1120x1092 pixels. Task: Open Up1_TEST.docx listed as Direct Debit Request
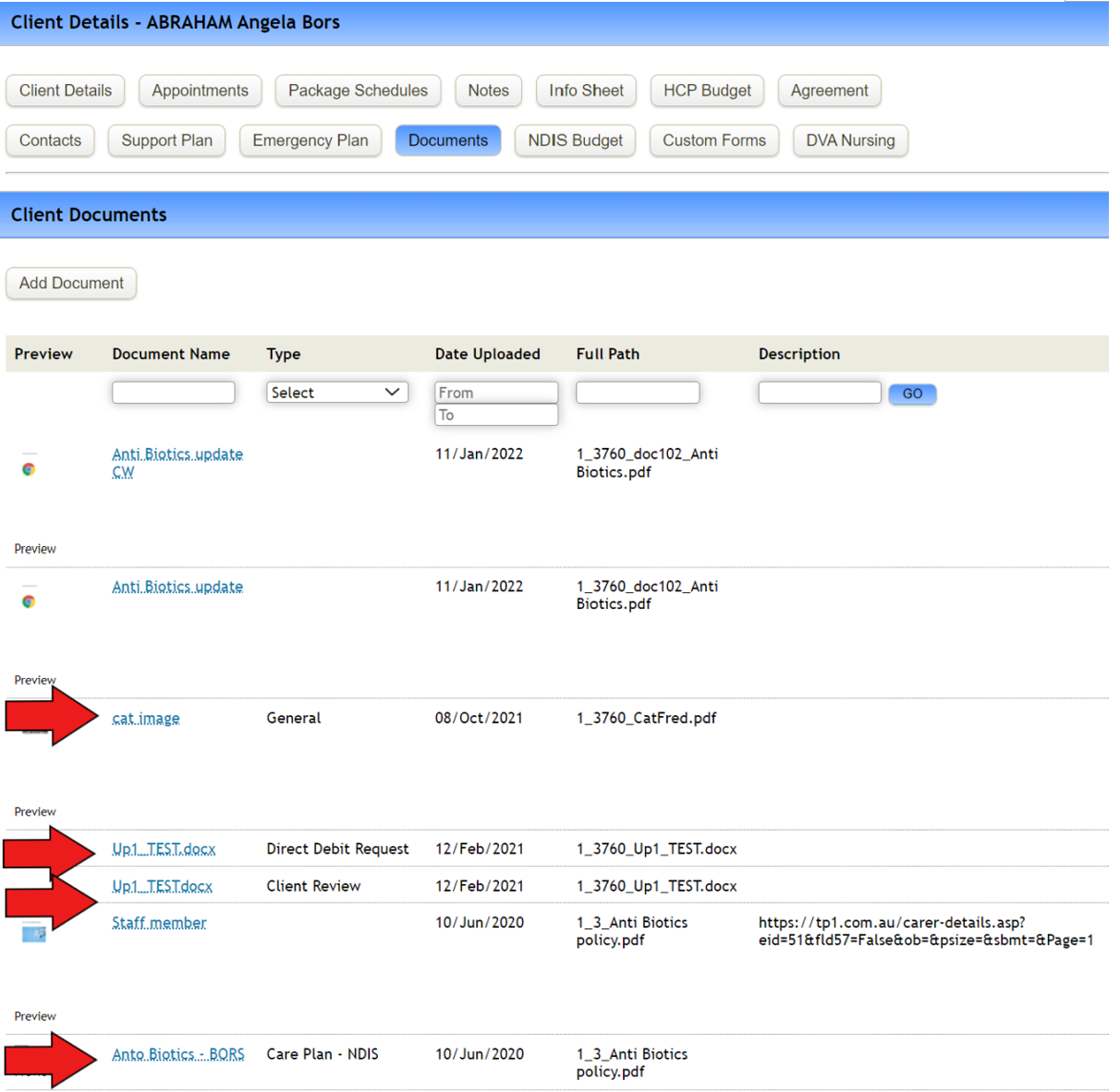(163, 848)
